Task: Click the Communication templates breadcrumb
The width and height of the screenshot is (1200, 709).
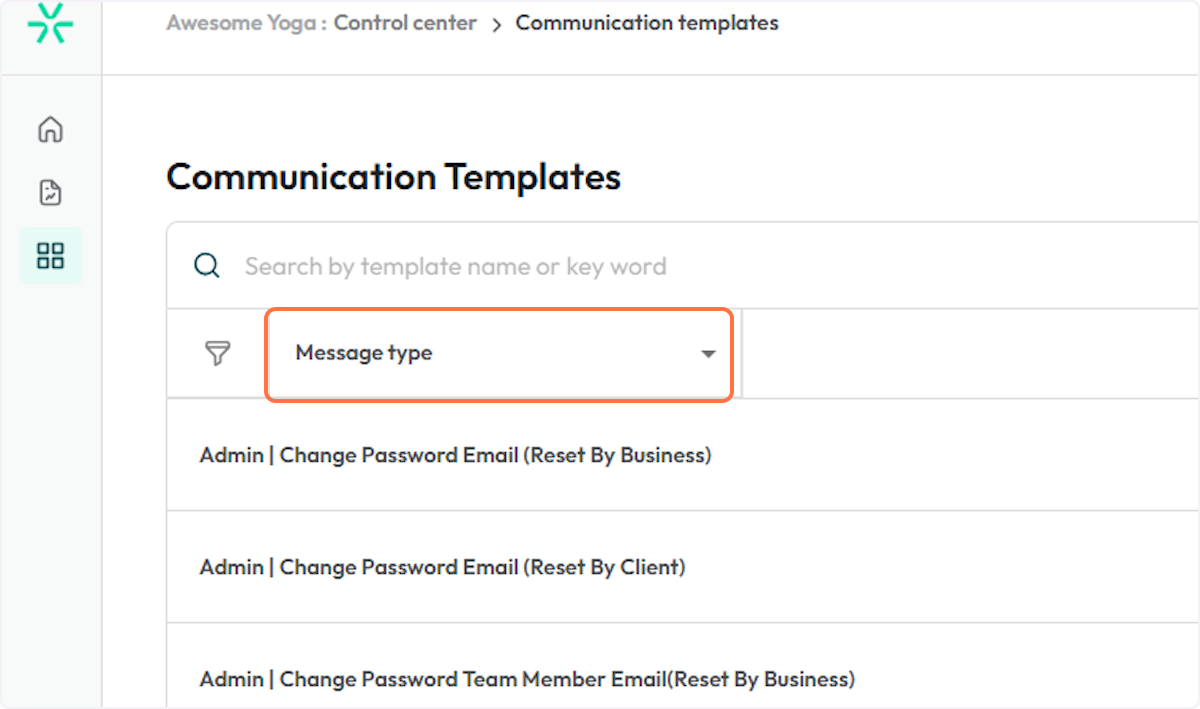Action: 646,23
